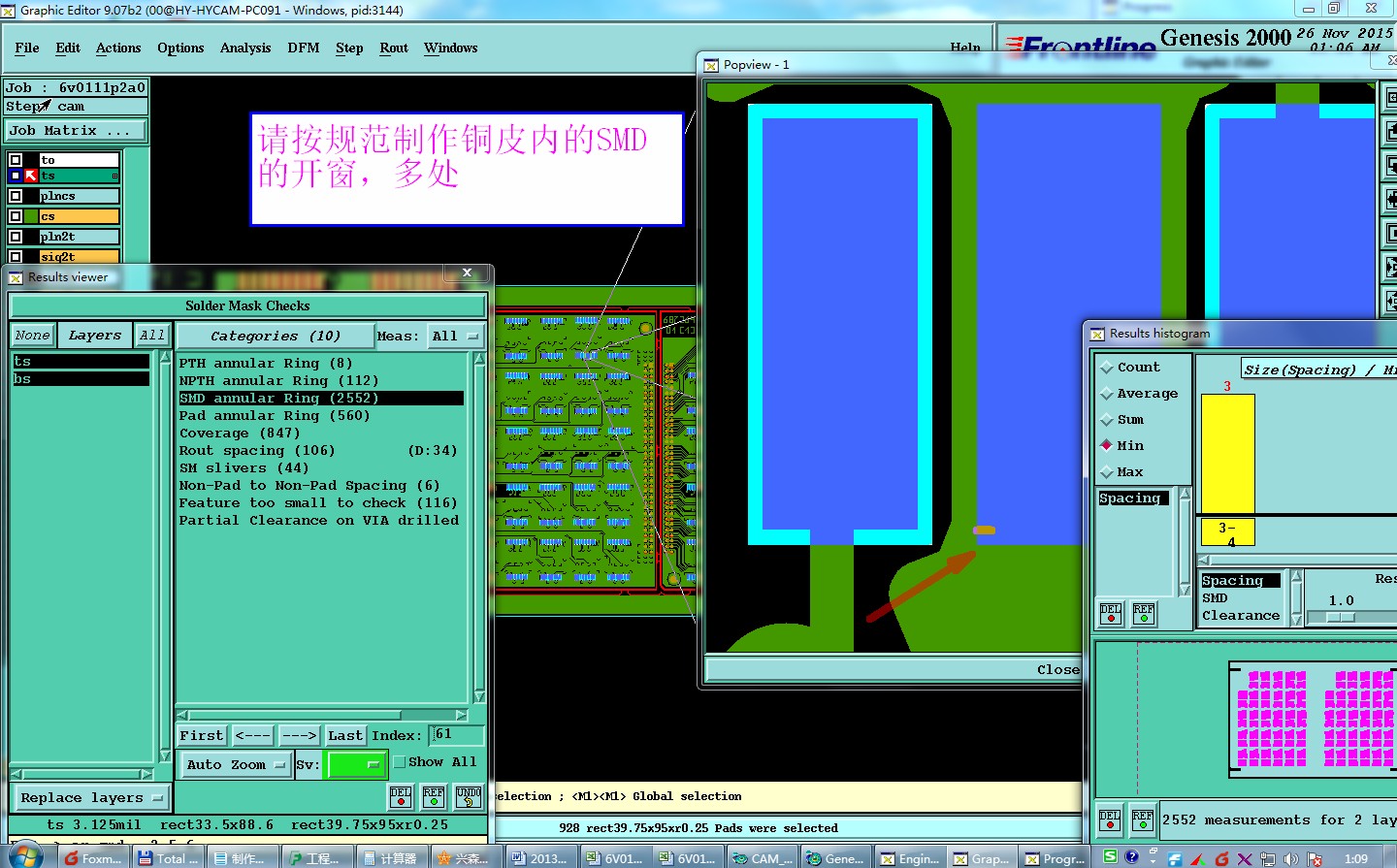Click the REF icon in Results viewer

pyautogui.click(x=434, y=797)
